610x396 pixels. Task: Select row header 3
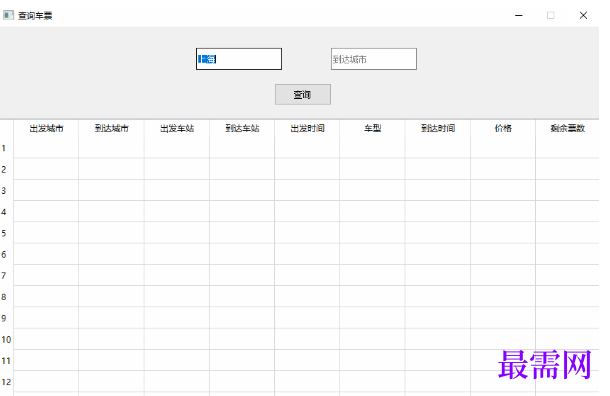click(x=7, y=191)
